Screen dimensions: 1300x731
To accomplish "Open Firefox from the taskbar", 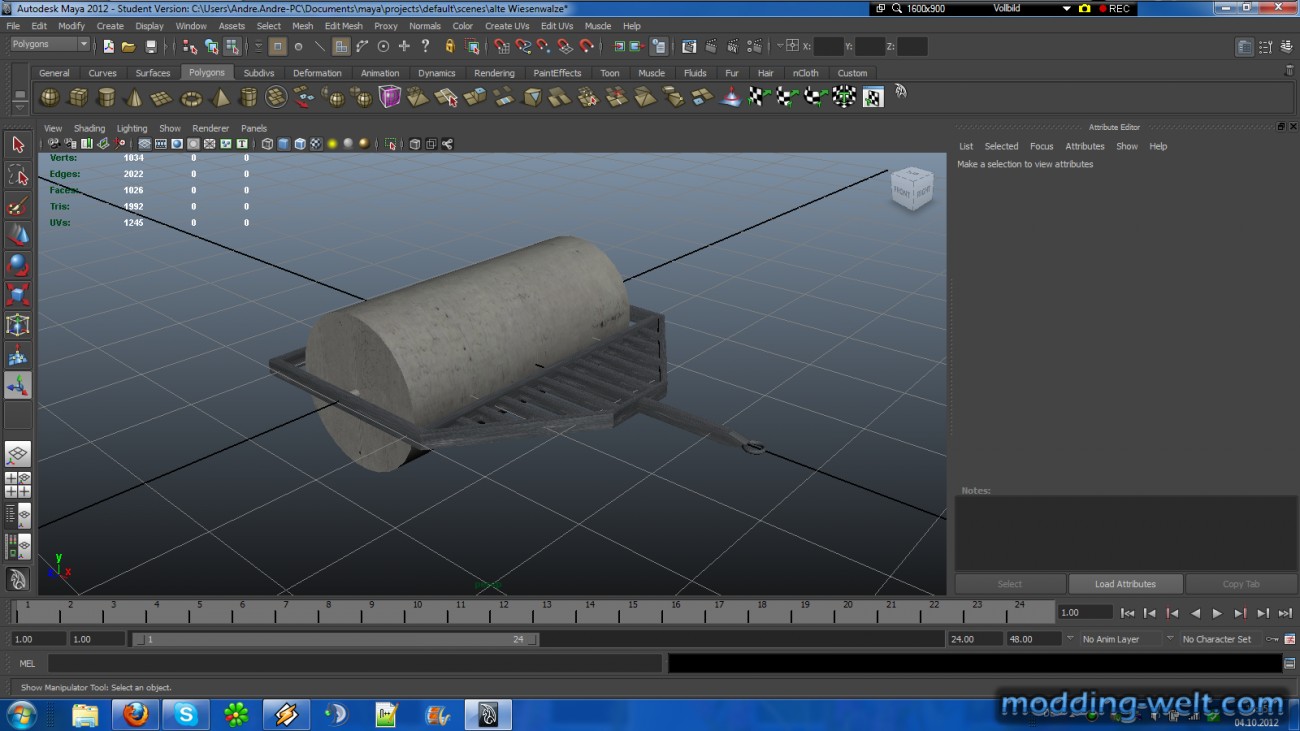I will [x=135, y=715].
